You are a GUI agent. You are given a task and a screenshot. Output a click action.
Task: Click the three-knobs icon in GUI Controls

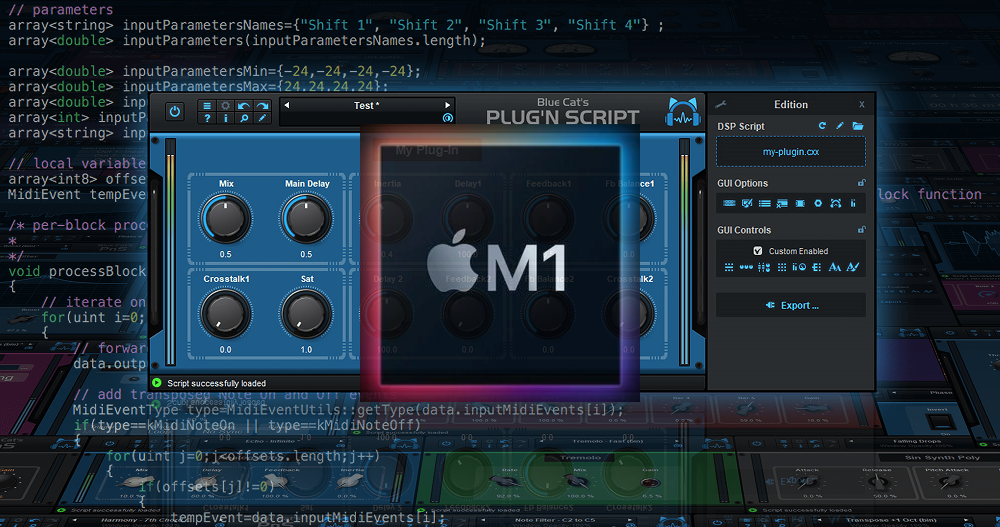coord(746,267)
